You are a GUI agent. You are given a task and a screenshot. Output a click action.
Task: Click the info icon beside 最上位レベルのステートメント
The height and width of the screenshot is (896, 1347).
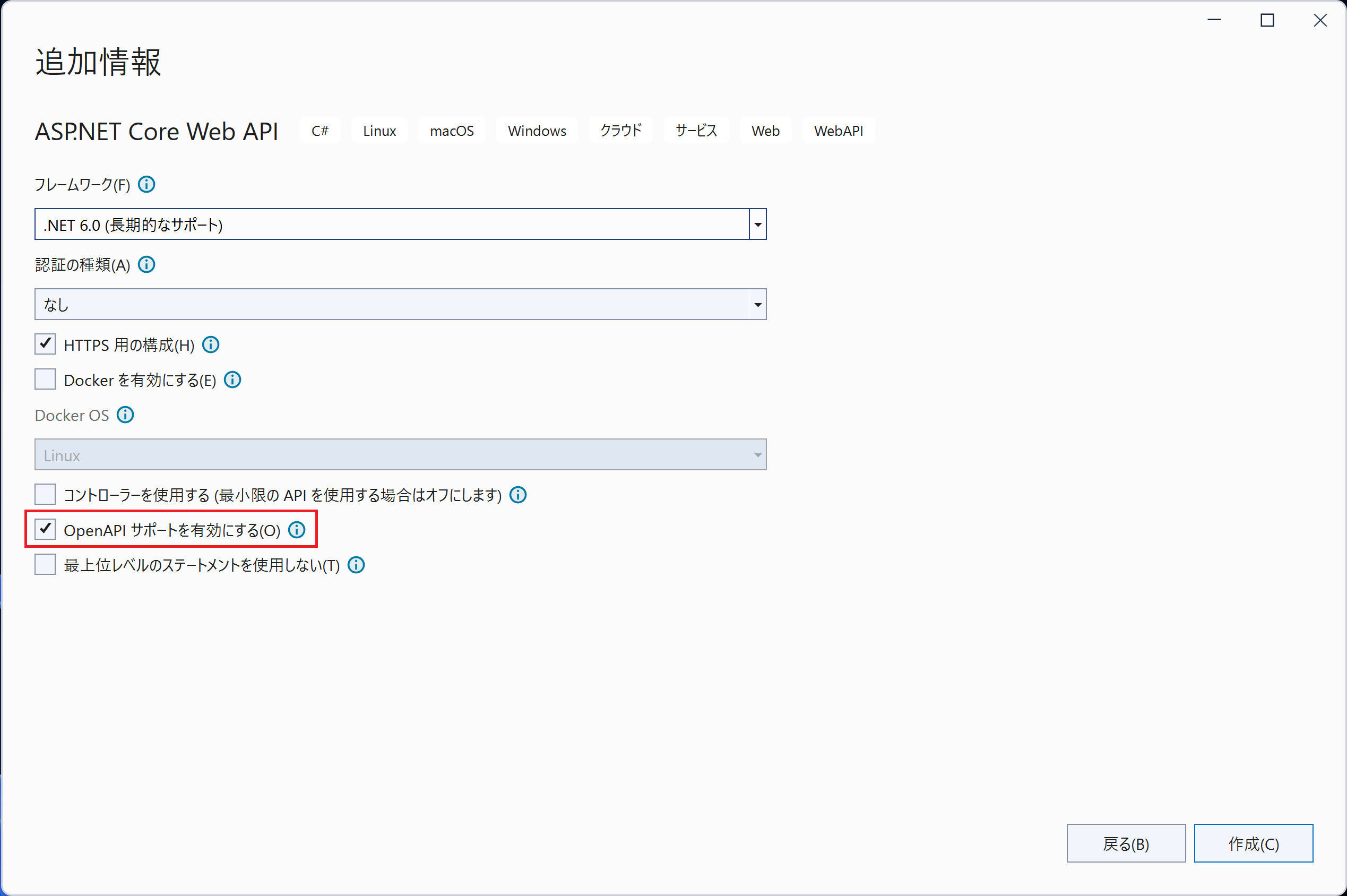point(357,565)
